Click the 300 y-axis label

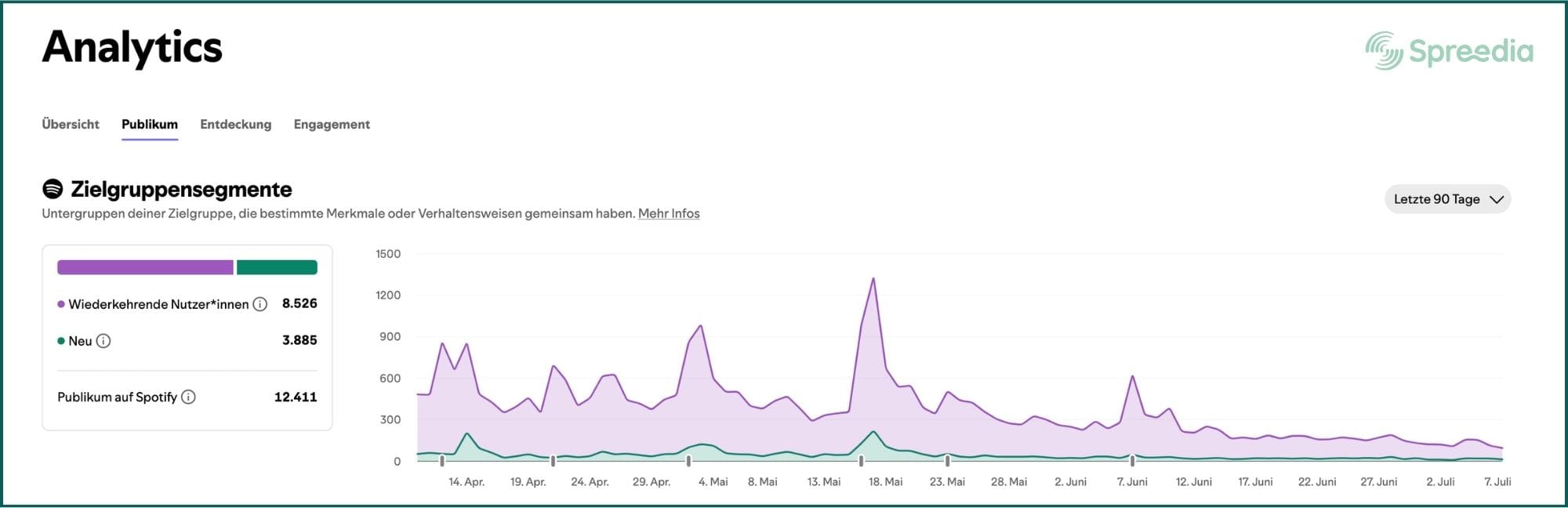[x=390, y=420]
